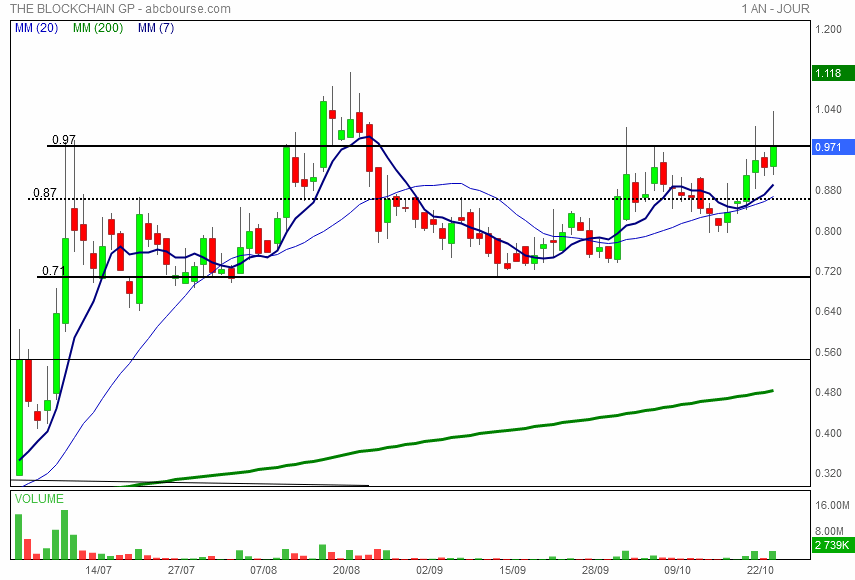
Task: Click the chart title THE BLOCKCHAIN GP - abcbourse.com
Action: 121,9
